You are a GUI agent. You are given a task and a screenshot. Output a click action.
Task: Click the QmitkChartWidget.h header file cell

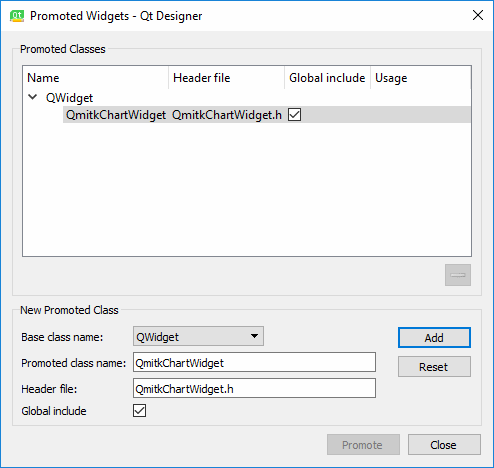coord(227,115)
